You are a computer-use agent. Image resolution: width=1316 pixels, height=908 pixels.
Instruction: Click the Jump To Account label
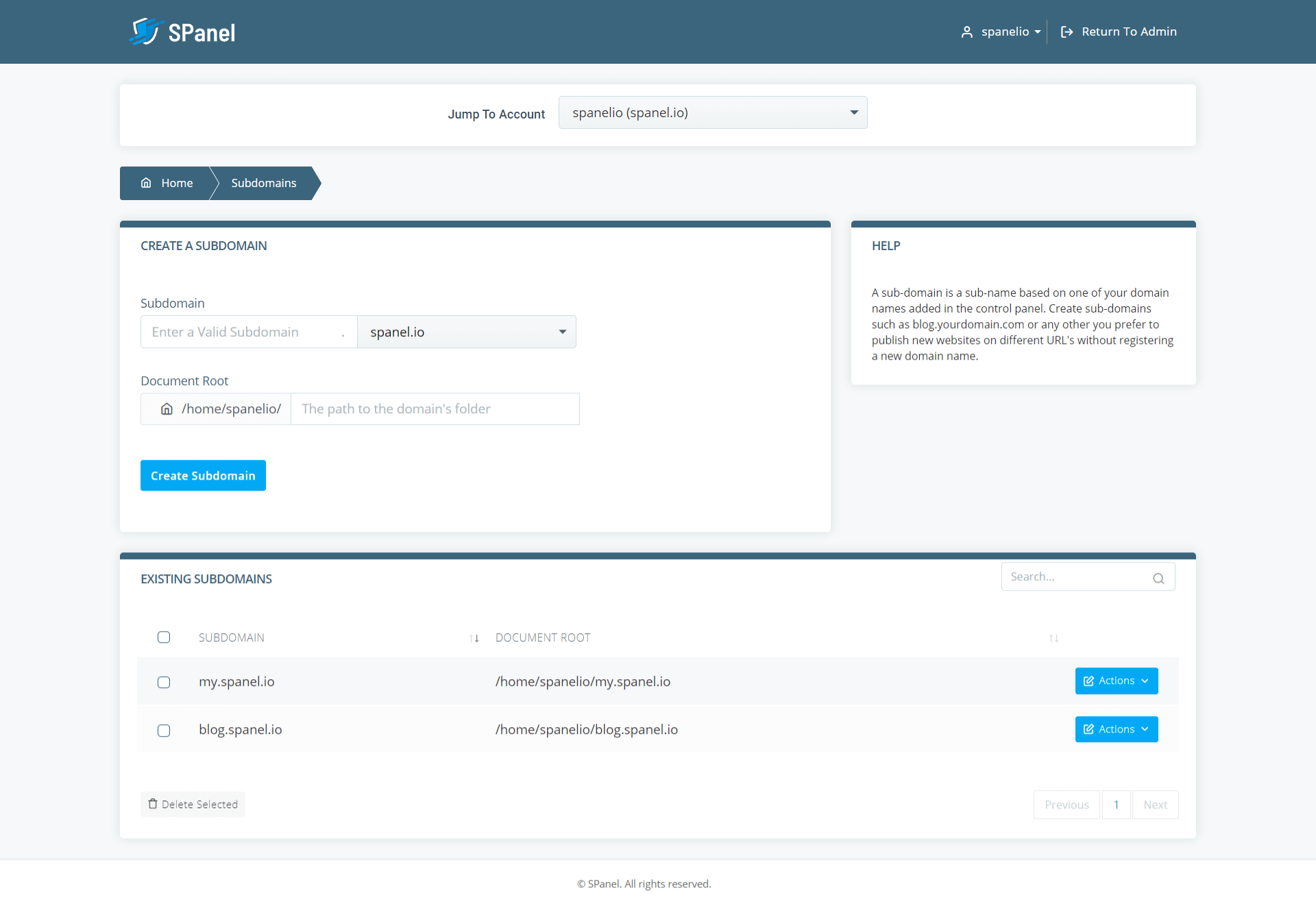click(496, 114)
